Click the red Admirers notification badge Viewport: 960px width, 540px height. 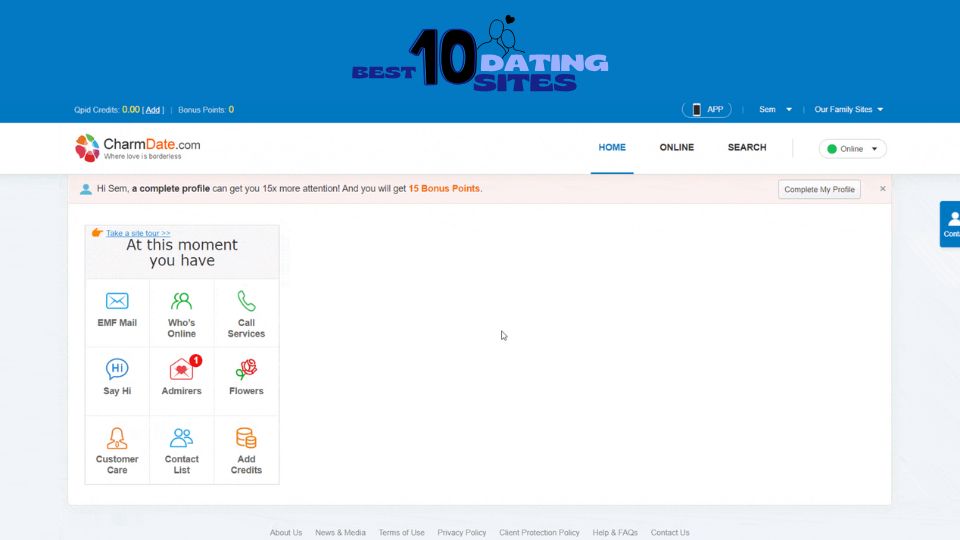pyautogui.click(x=195, y=361)
